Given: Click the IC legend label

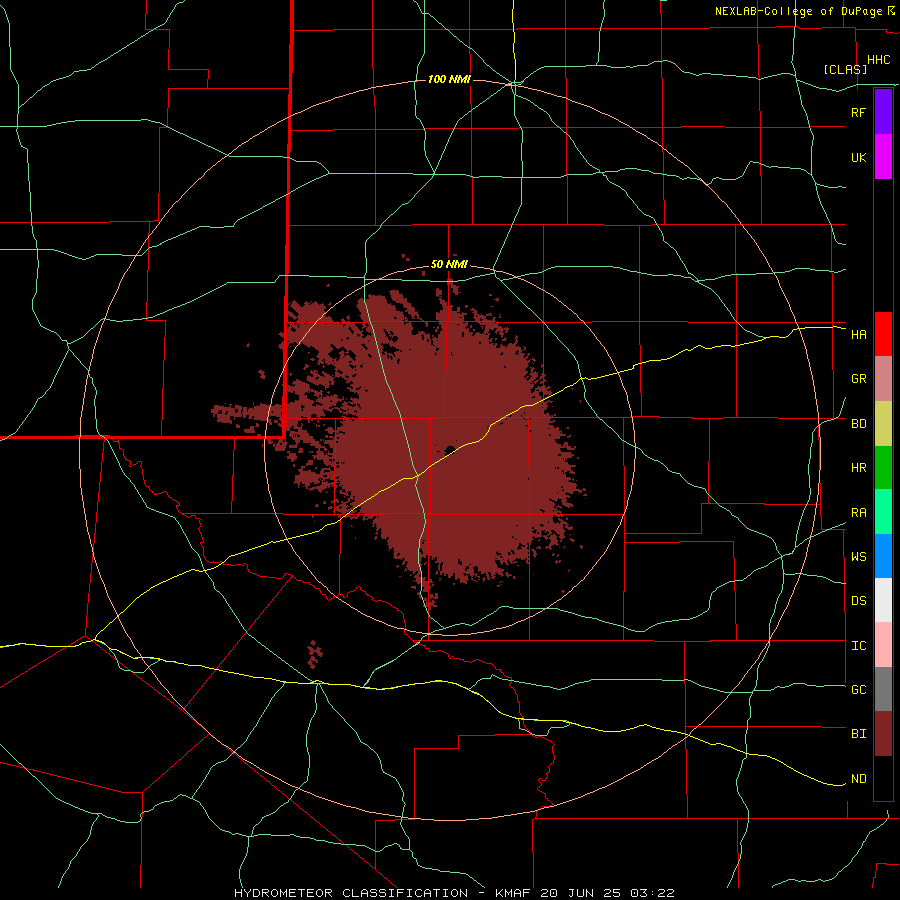Looking at the screenshot, I should point(859,646).
